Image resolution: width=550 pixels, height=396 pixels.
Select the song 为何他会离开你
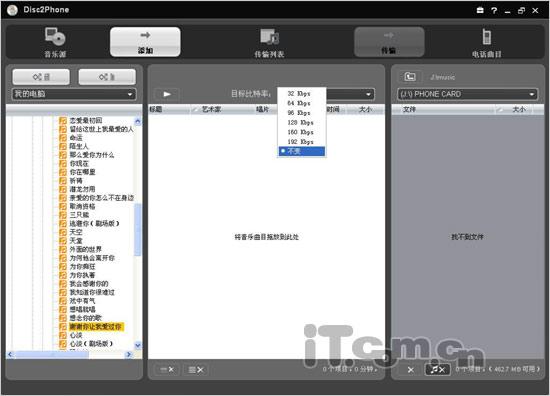click(x=92, y=258)
